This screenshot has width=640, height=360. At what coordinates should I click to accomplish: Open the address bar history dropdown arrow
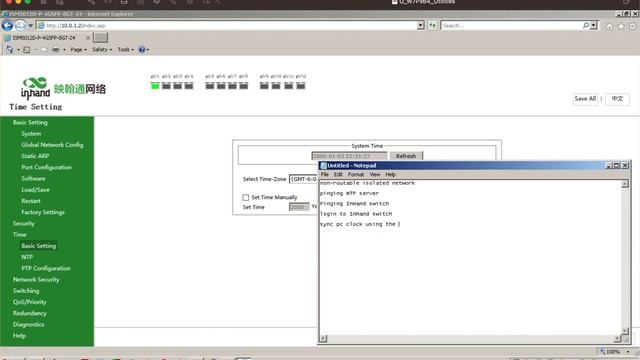[x=420, y=25]
